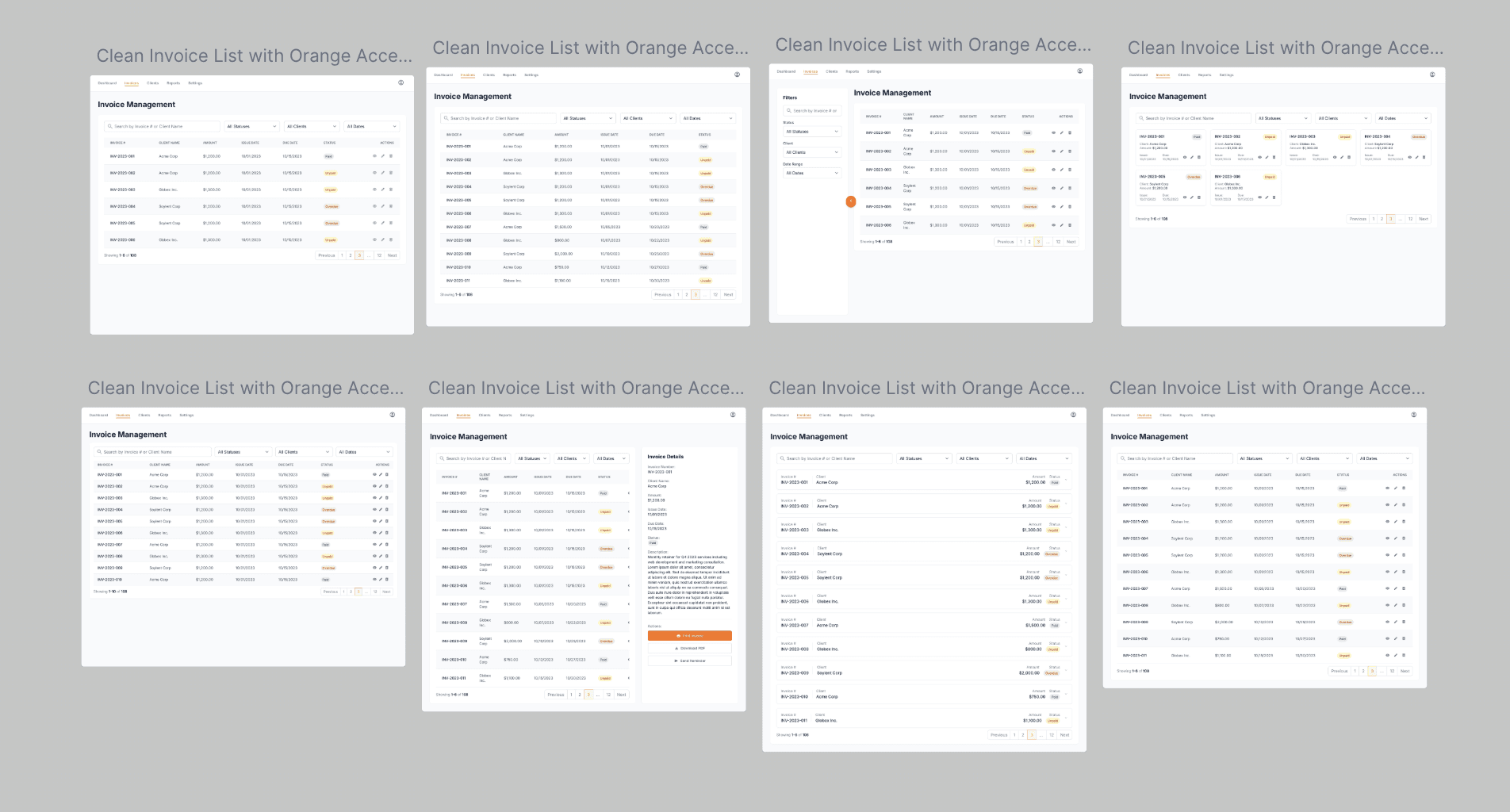View invoice INV-2023-001 using the eye icon

coord(374,156)
